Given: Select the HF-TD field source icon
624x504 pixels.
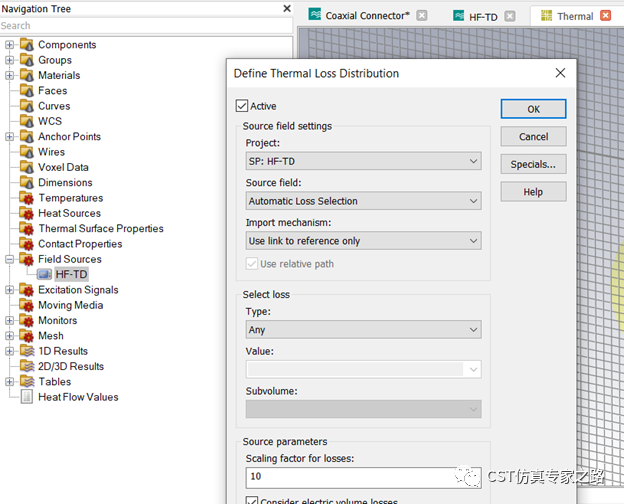Looking at the screenshot, I should [x=44, y=274].
